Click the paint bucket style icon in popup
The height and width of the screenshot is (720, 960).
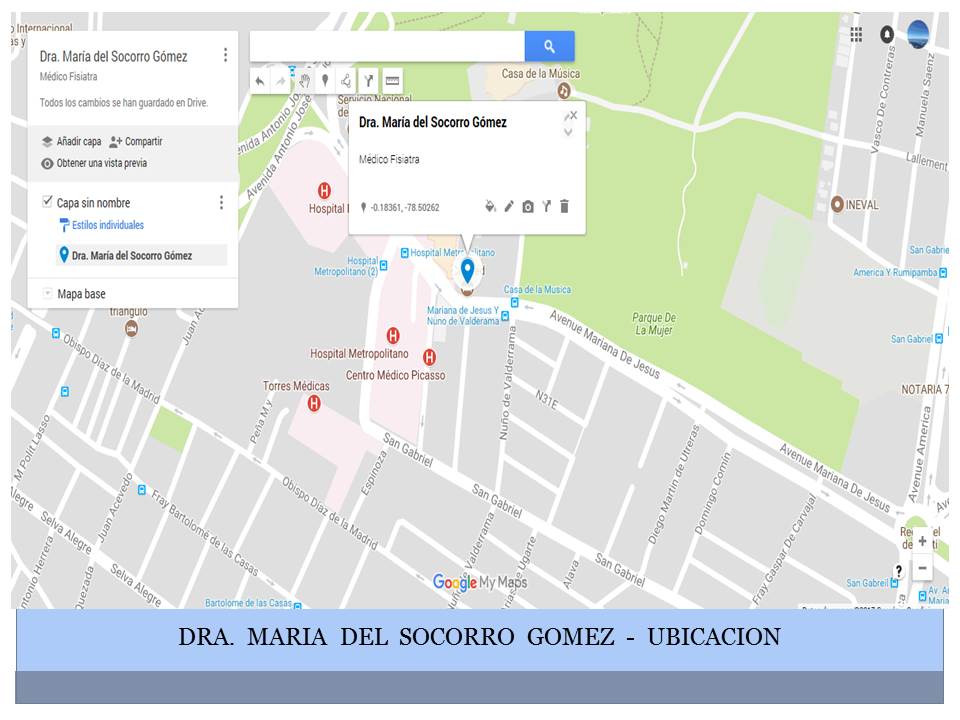[x=490, y=207]
